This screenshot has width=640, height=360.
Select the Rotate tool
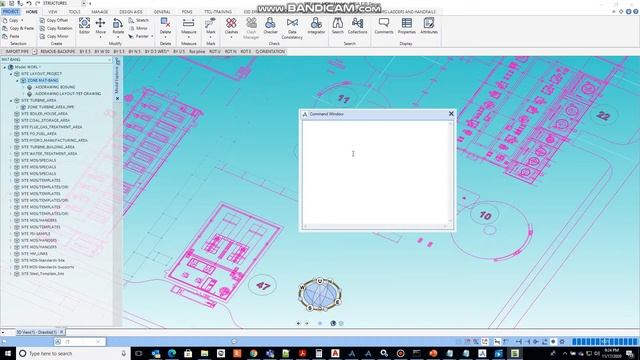[118, 26]
